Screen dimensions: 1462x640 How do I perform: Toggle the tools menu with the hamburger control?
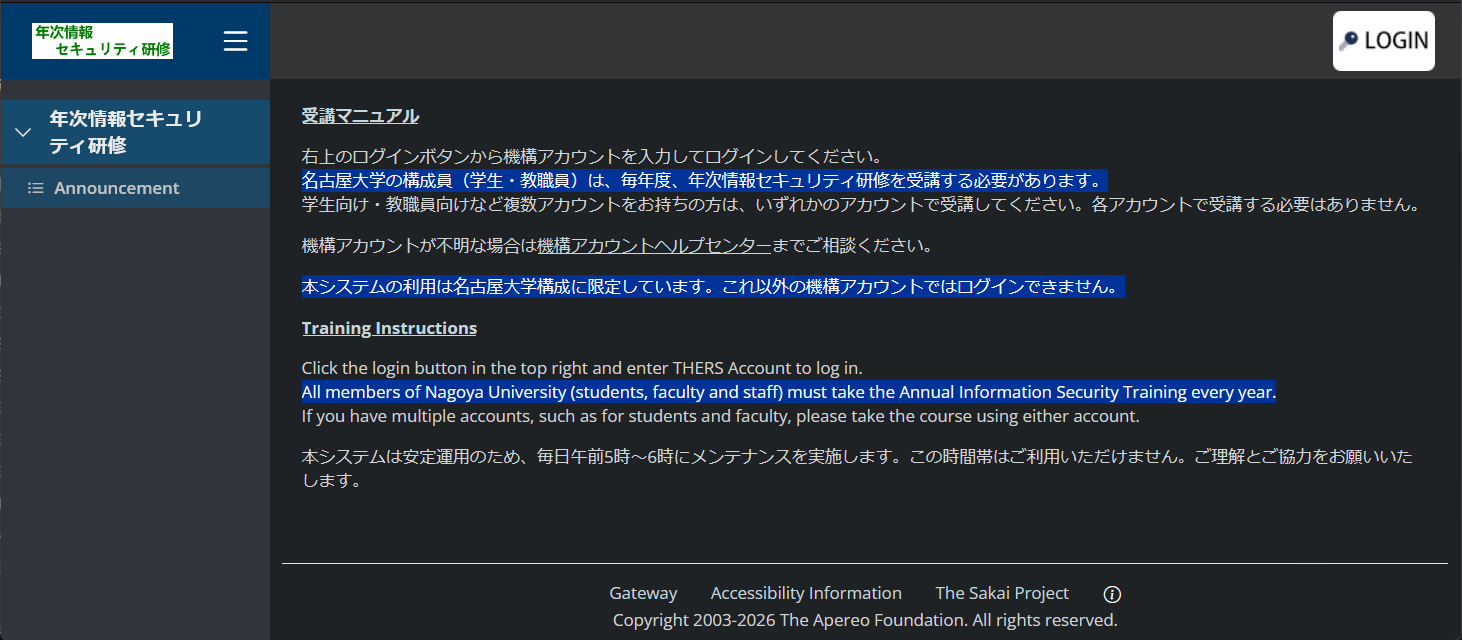pyautogui.click(x=235, y=41)
